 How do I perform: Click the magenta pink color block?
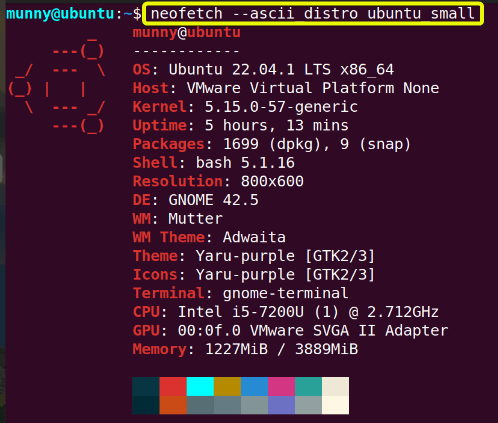[x=281, y=386]
